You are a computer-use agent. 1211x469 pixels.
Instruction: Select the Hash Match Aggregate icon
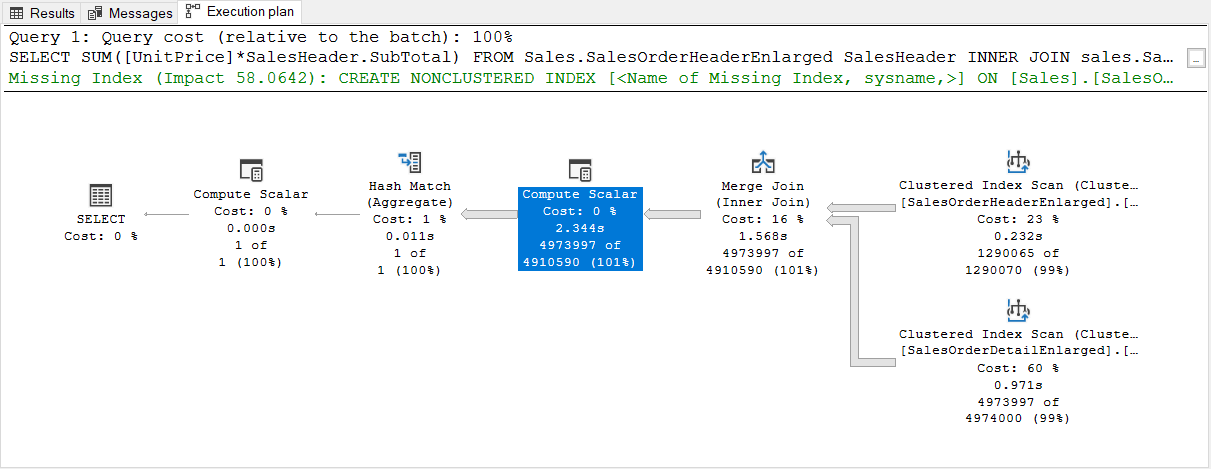[x=410, y=163]
